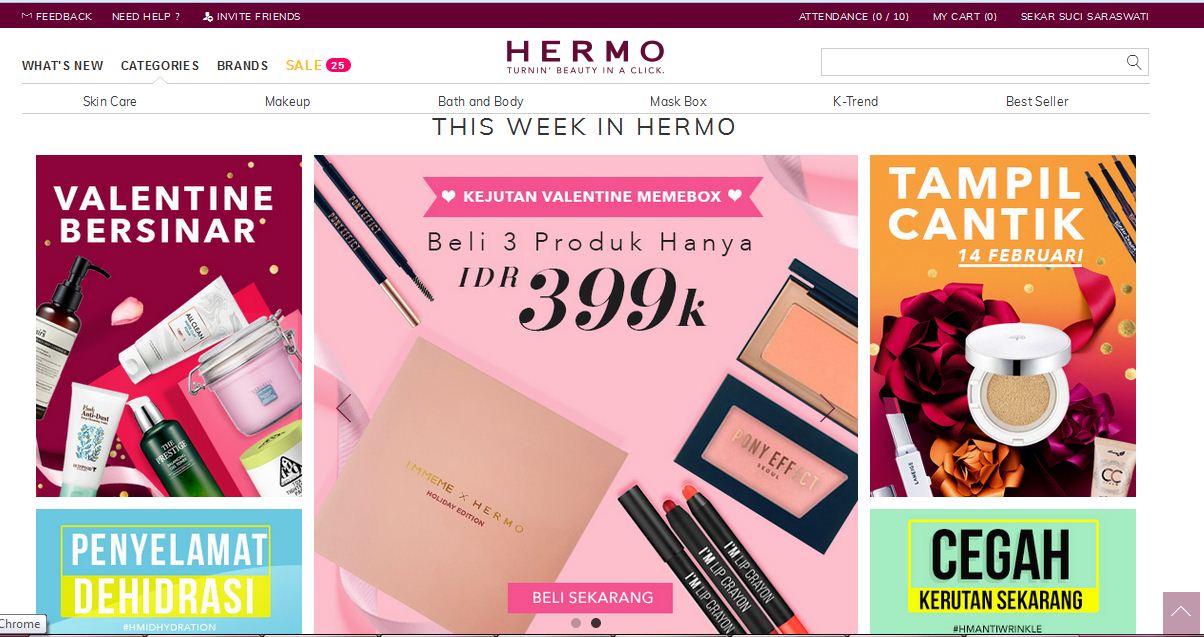Image resolution: width=1204 pixels, height=637 pixels.
Task: Click the HERMO logo
Action: coord(585,57)
